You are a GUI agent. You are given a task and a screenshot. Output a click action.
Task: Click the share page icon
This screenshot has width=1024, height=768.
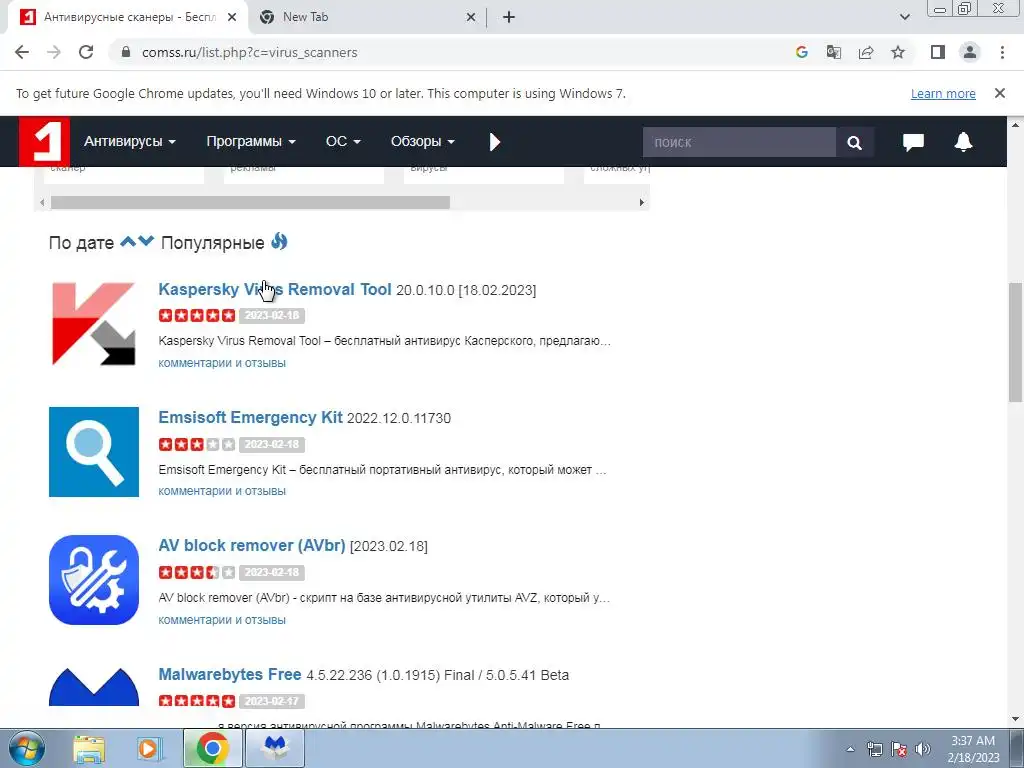[866, 52]
